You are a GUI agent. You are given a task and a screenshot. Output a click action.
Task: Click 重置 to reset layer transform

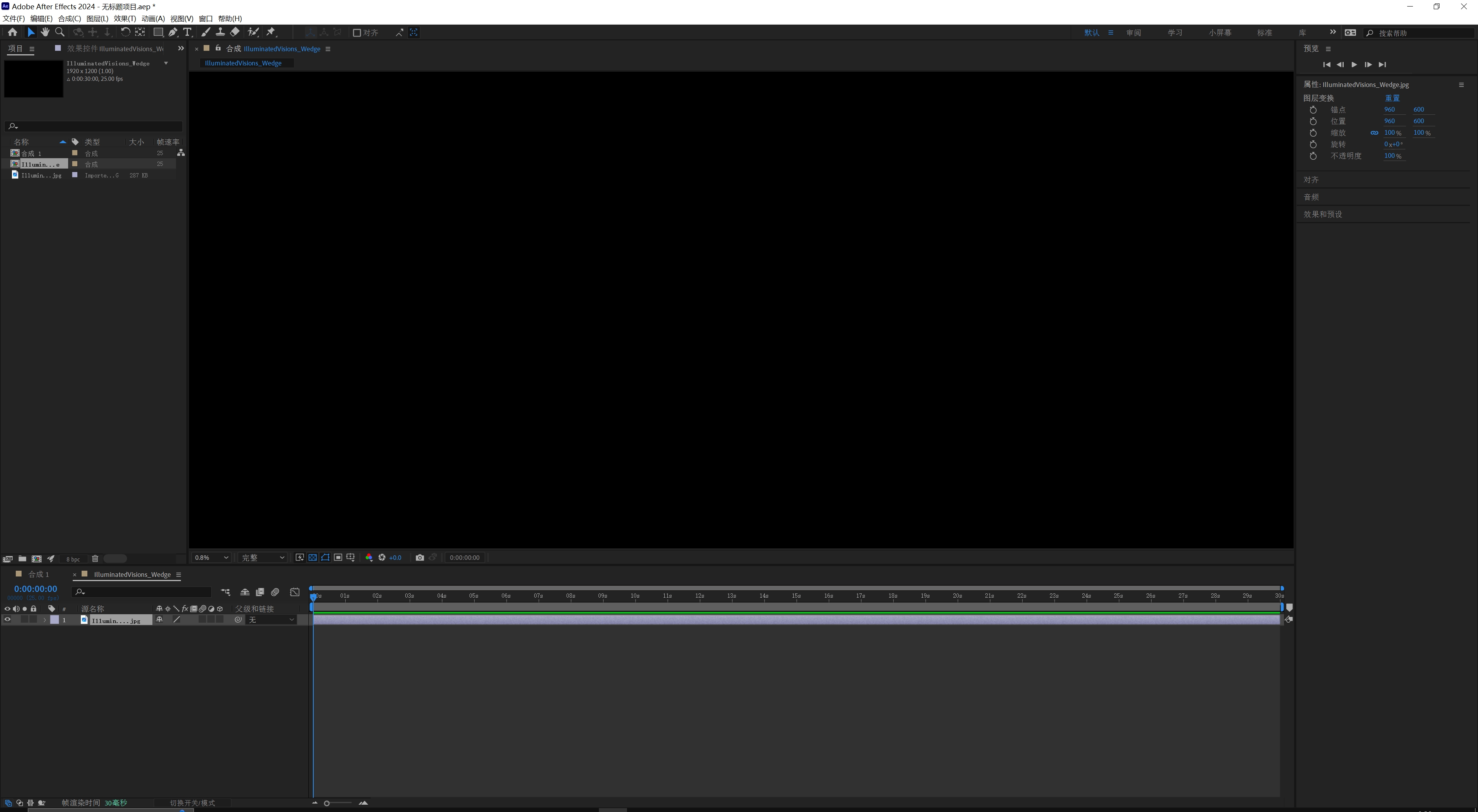pos(1393,97)
